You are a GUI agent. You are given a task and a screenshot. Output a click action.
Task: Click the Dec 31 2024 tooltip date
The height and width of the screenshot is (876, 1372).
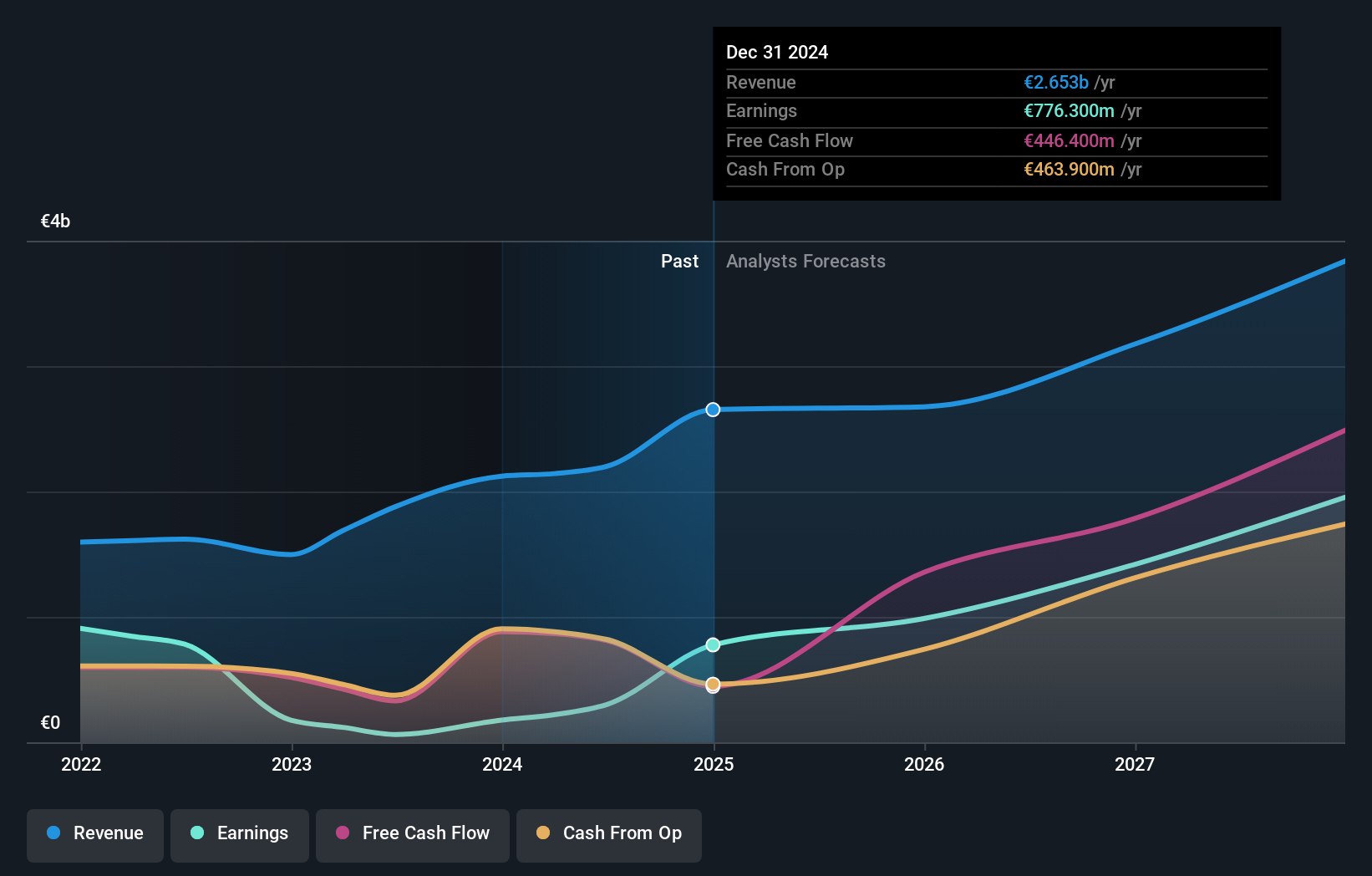pyautogui.click(x=777, y=53)
